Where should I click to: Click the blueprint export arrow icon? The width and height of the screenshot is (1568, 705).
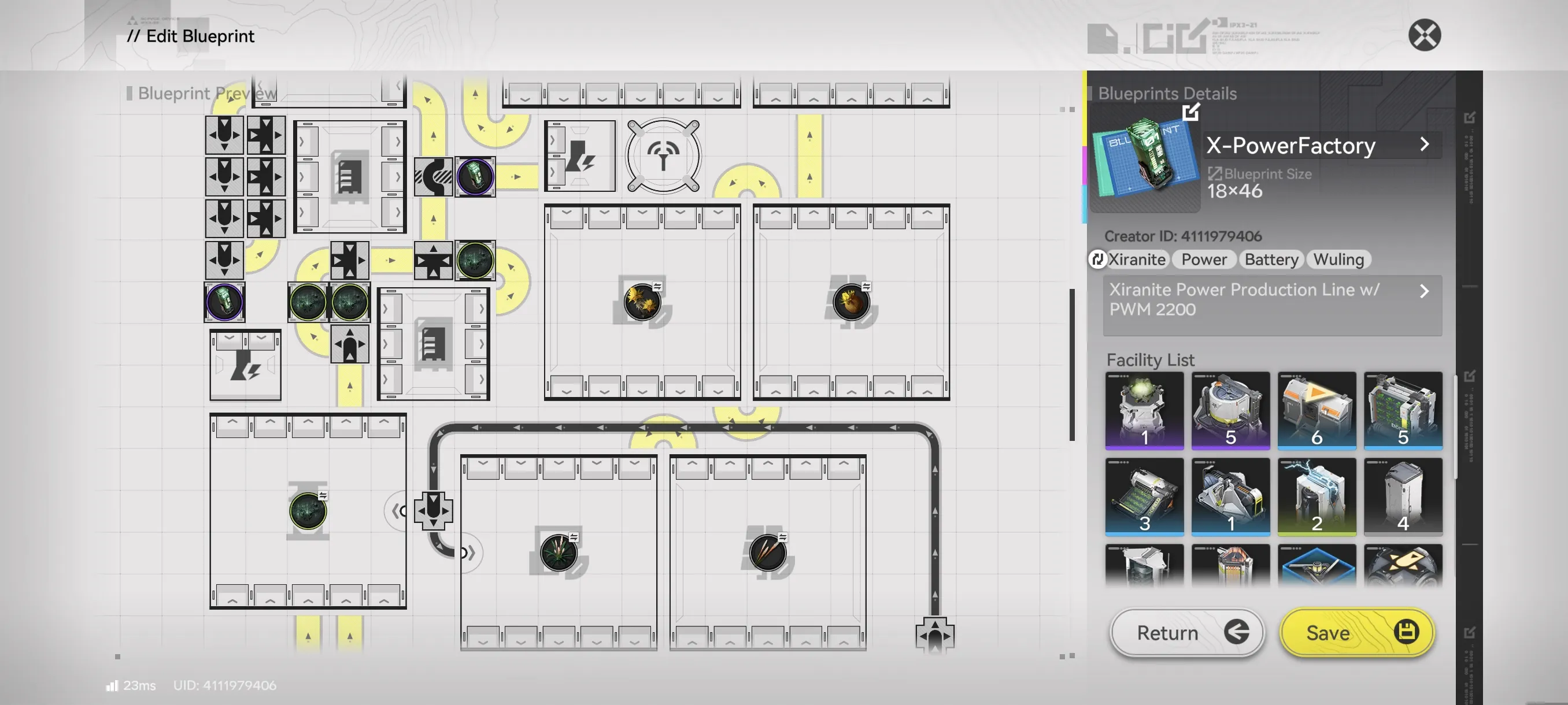1190,112
